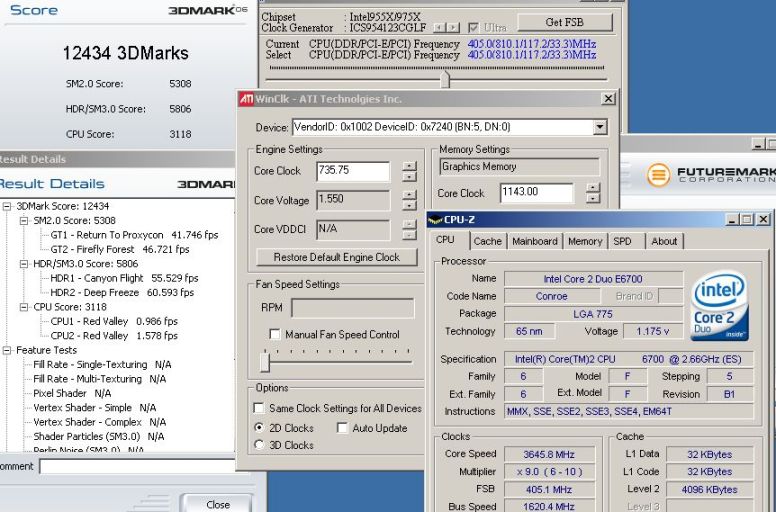Click the Futuremark orange logo
This screenshot has height=512, width=776.
(659, 175)
